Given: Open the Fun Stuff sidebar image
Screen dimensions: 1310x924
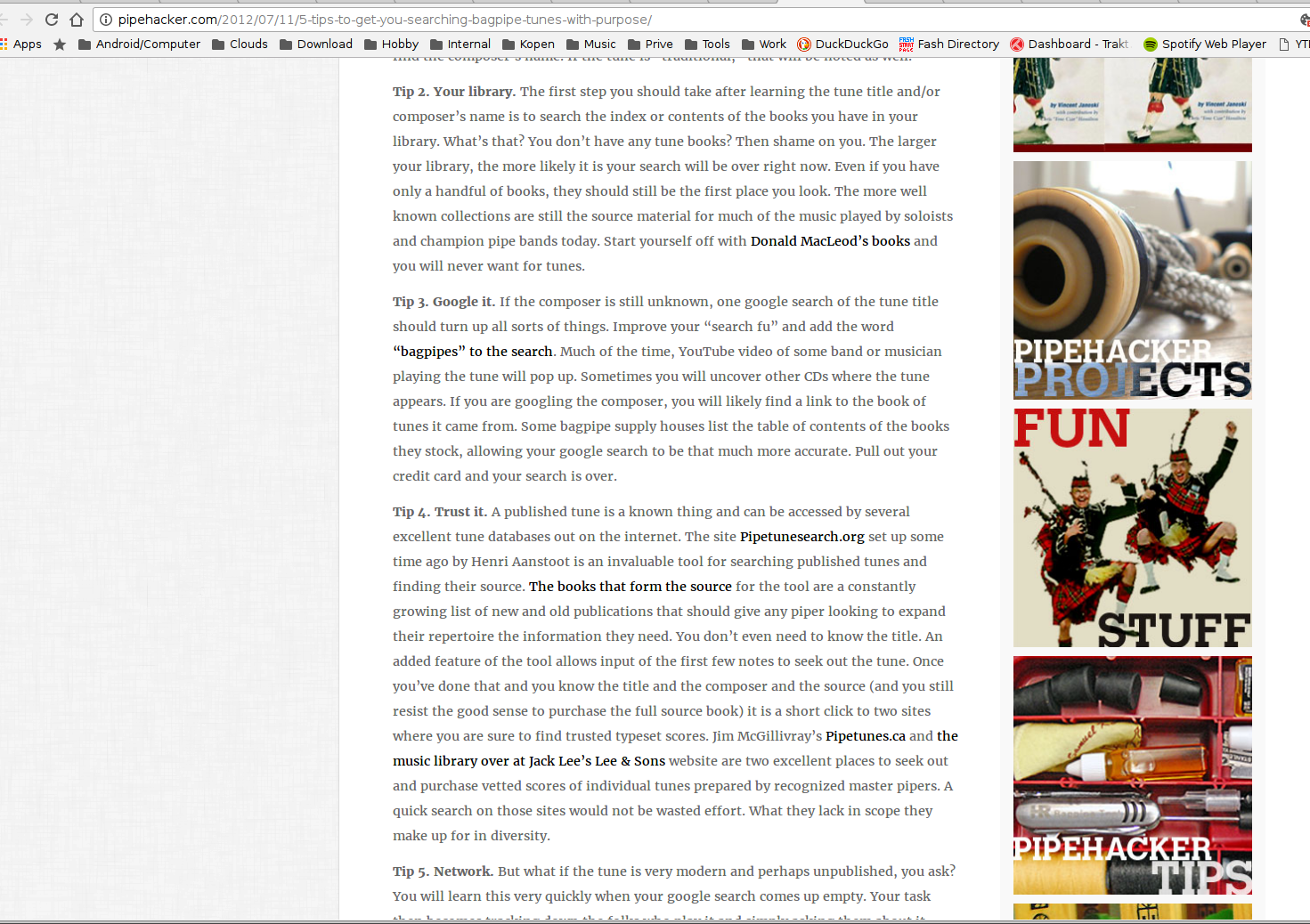Looking at the screenshot, I should point(1133,528).
